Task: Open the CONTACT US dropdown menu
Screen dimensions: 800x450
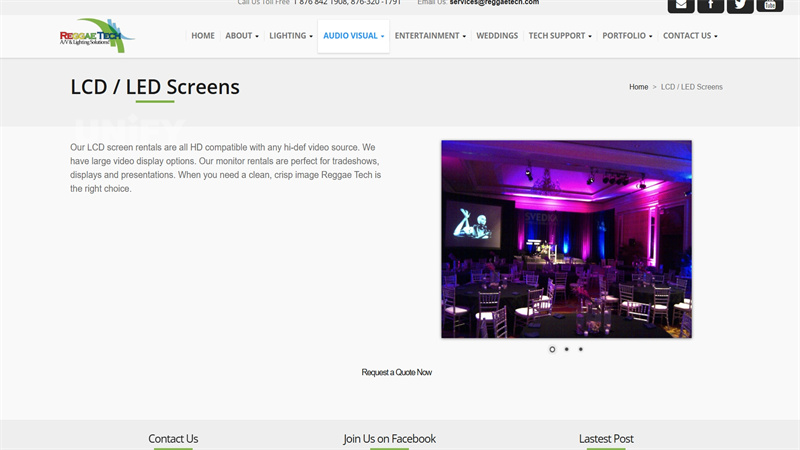Action: pos(690,36)
